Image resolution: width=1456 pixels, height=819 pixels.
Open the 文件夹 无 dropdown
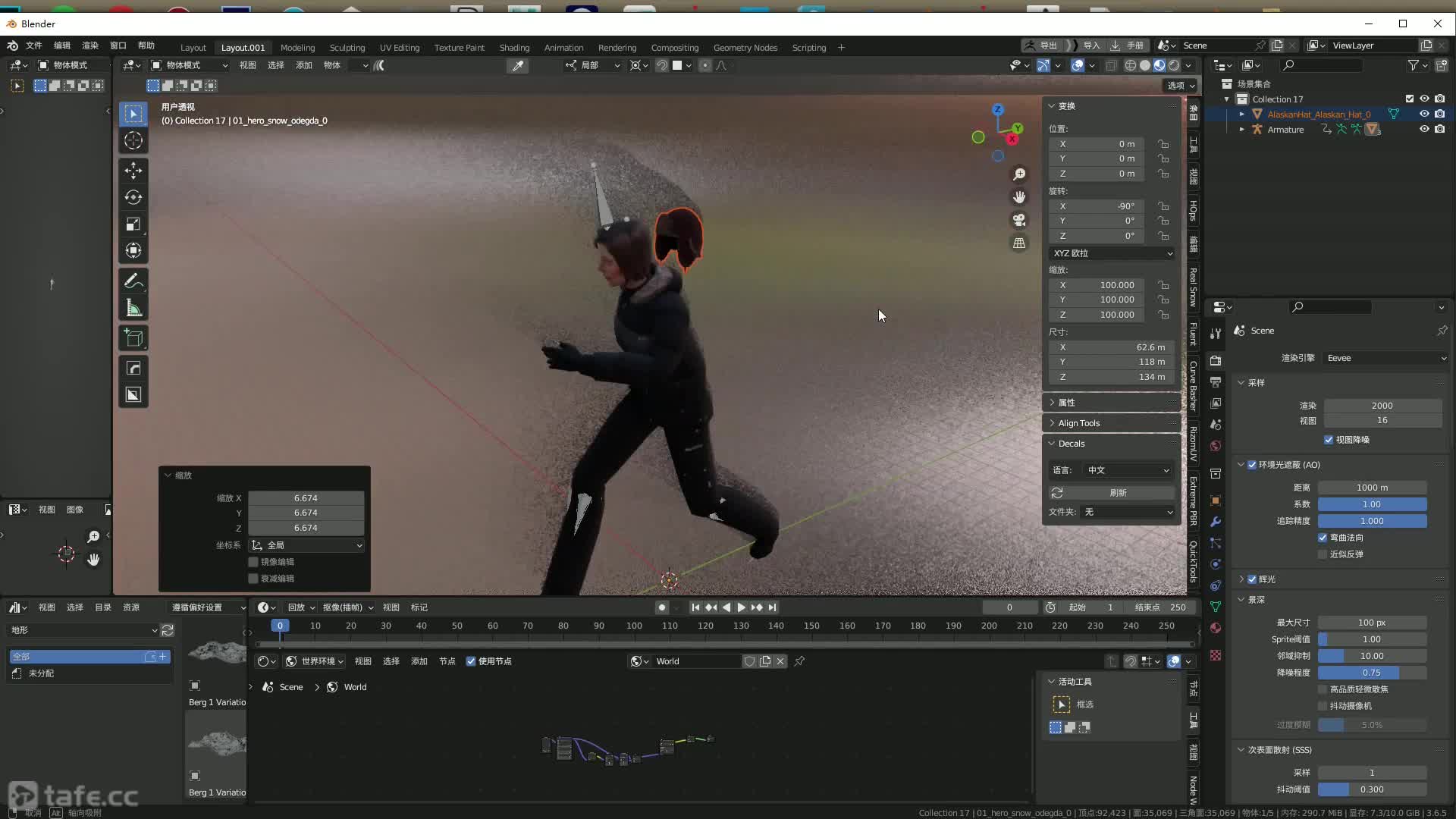pyautogui.click(x=1128, y=512)
